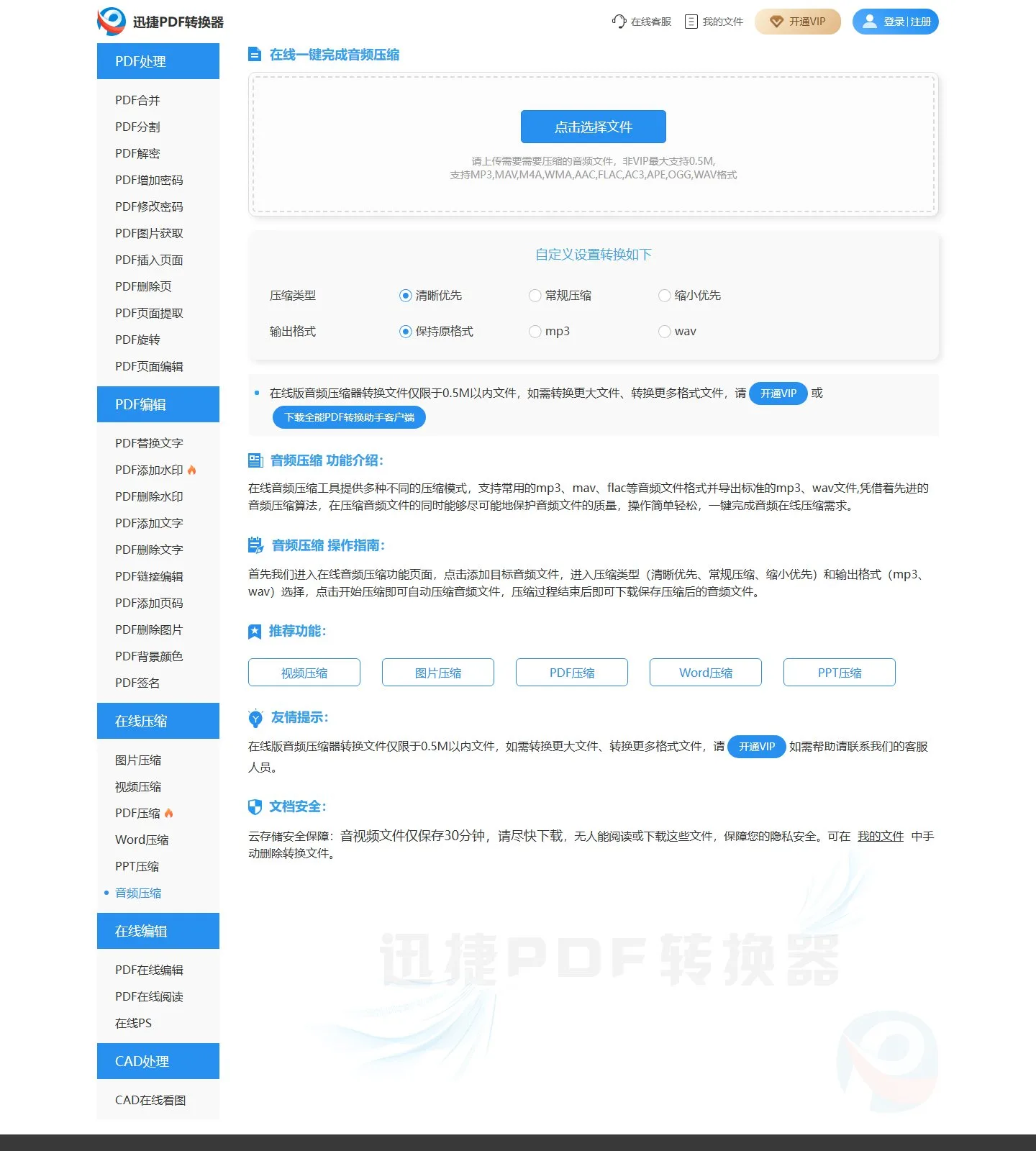Click the dashed file upload drop area

(594, 144)
